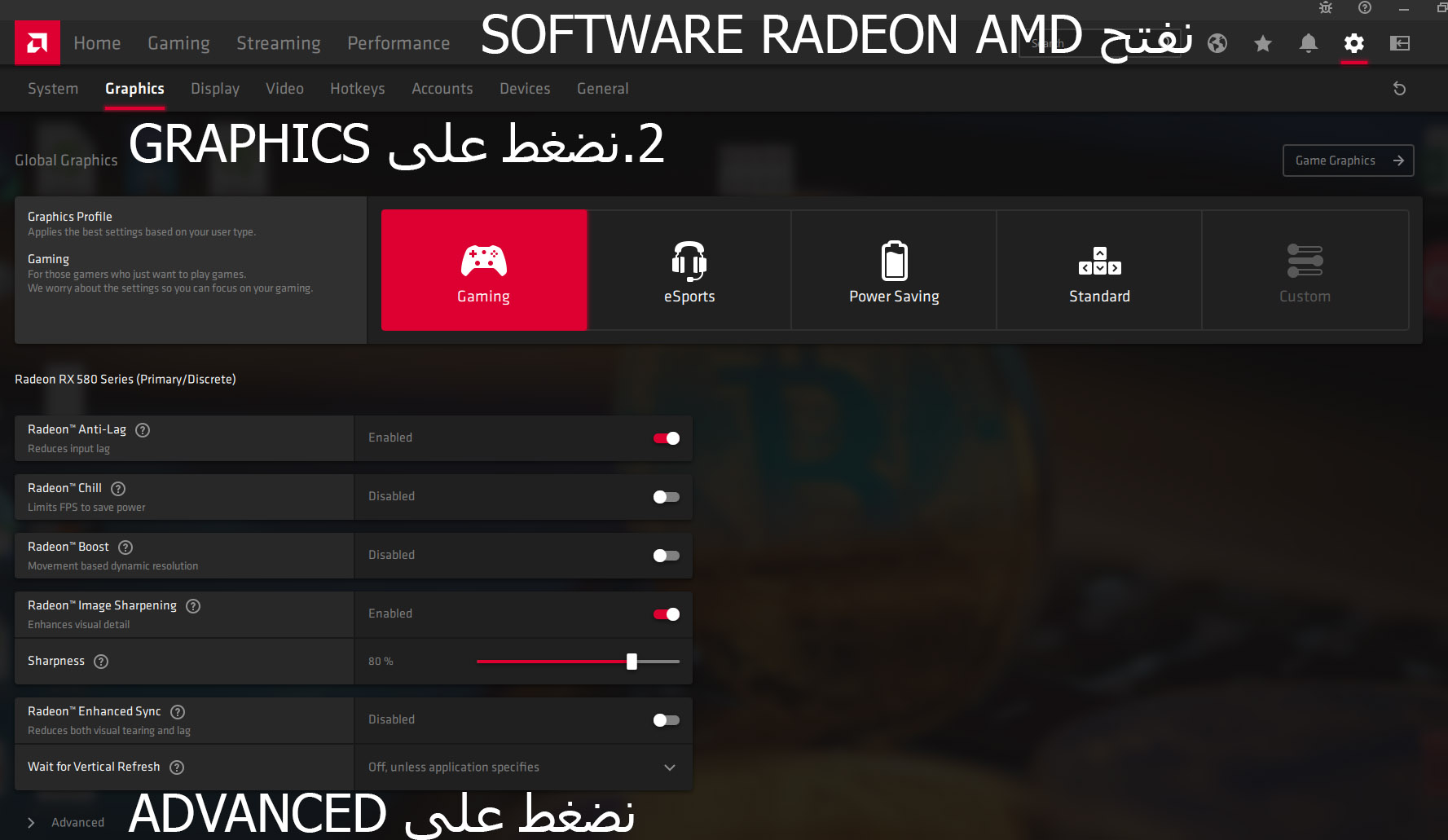Expand the Advanced section

(x=66, y=823)
